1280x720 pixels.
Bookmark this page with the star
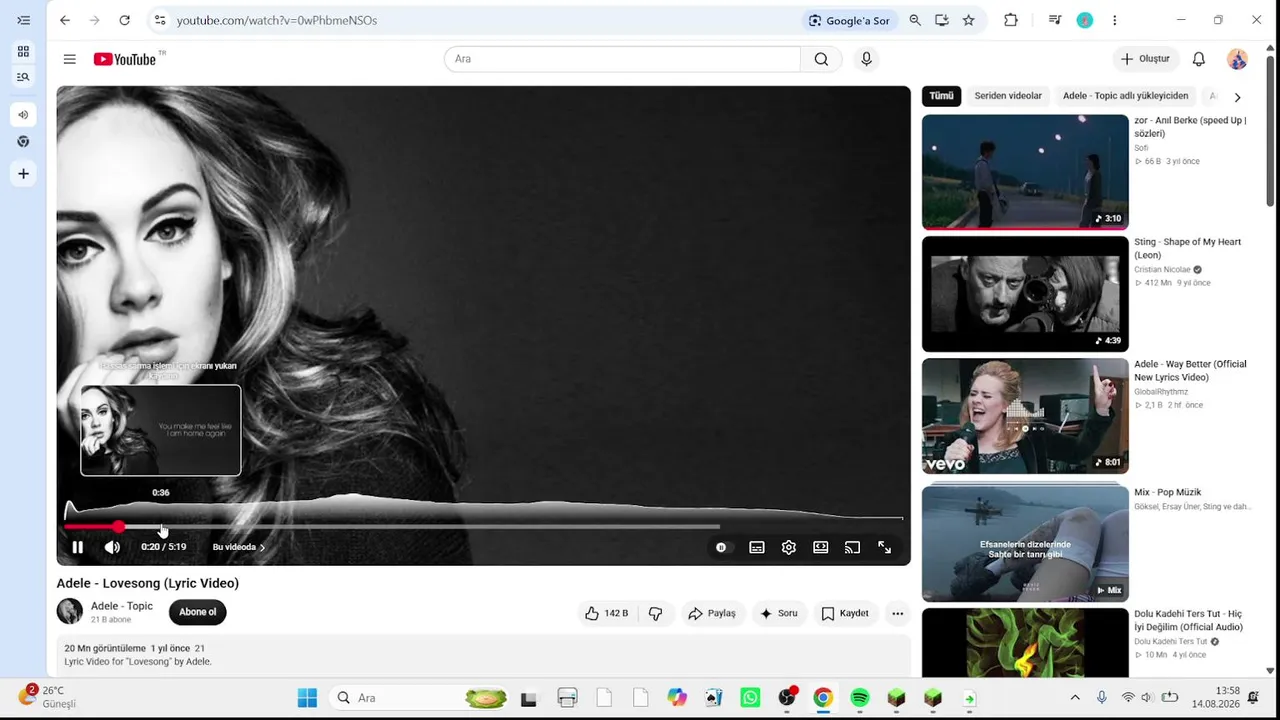tap(969, 20)
